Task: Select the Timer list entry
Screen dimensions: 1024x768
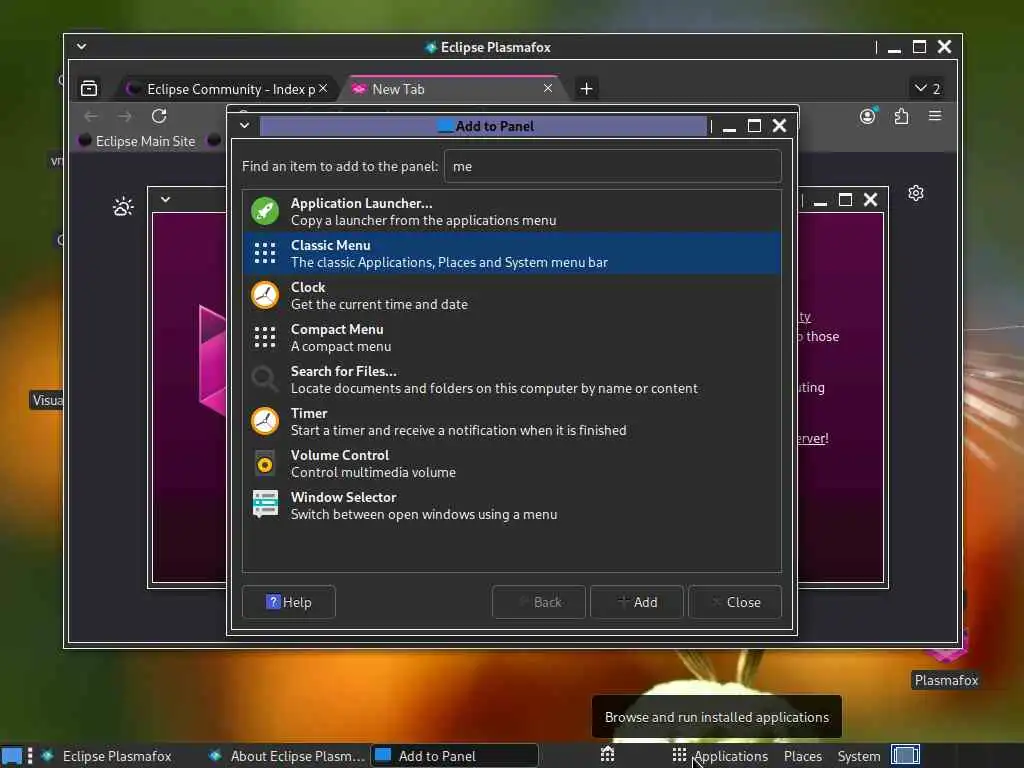Action: pyautogui.click(x=512, y=421)
